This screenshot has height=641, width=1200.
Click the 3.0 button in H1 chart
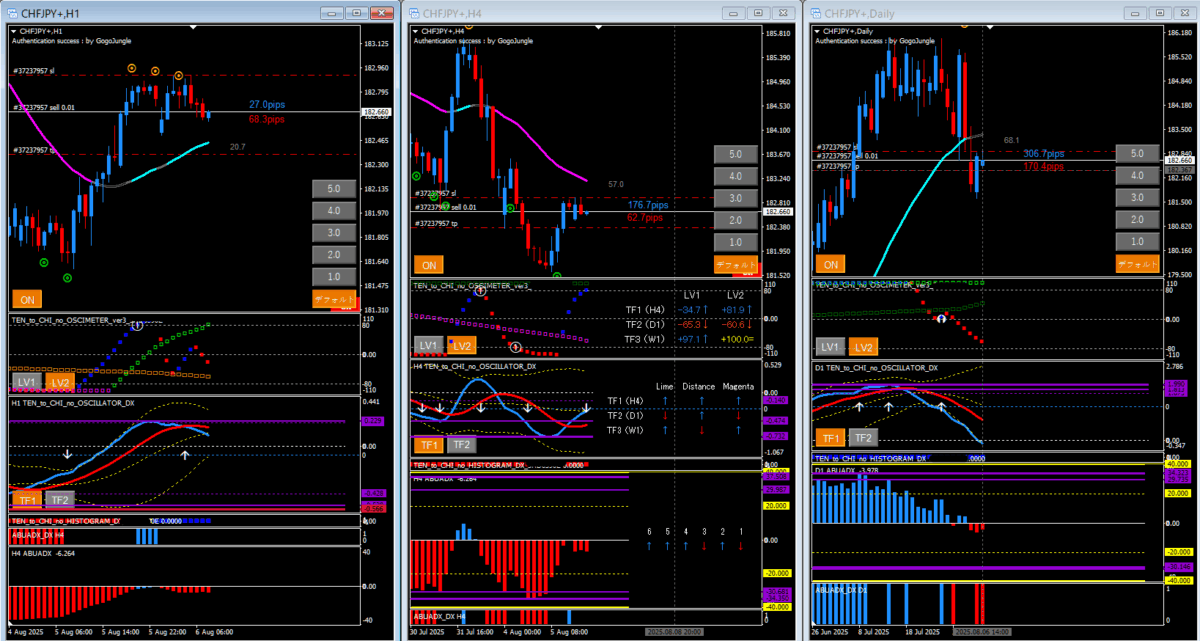pyautogui.click(x=334, y=232)
